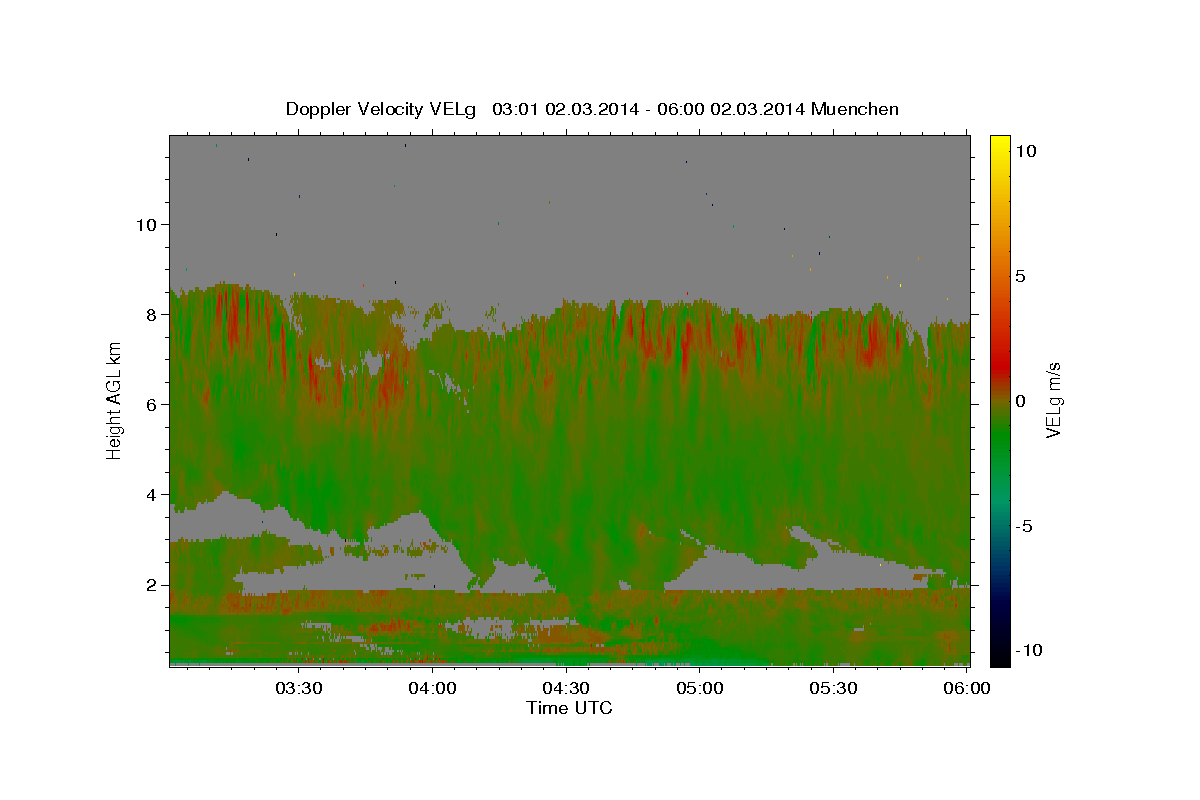Click the plot title 'Doppler Velocity VELg'
Viewport: 1200px width, 800px height.
pyautogui.click(x=383, y=109)
